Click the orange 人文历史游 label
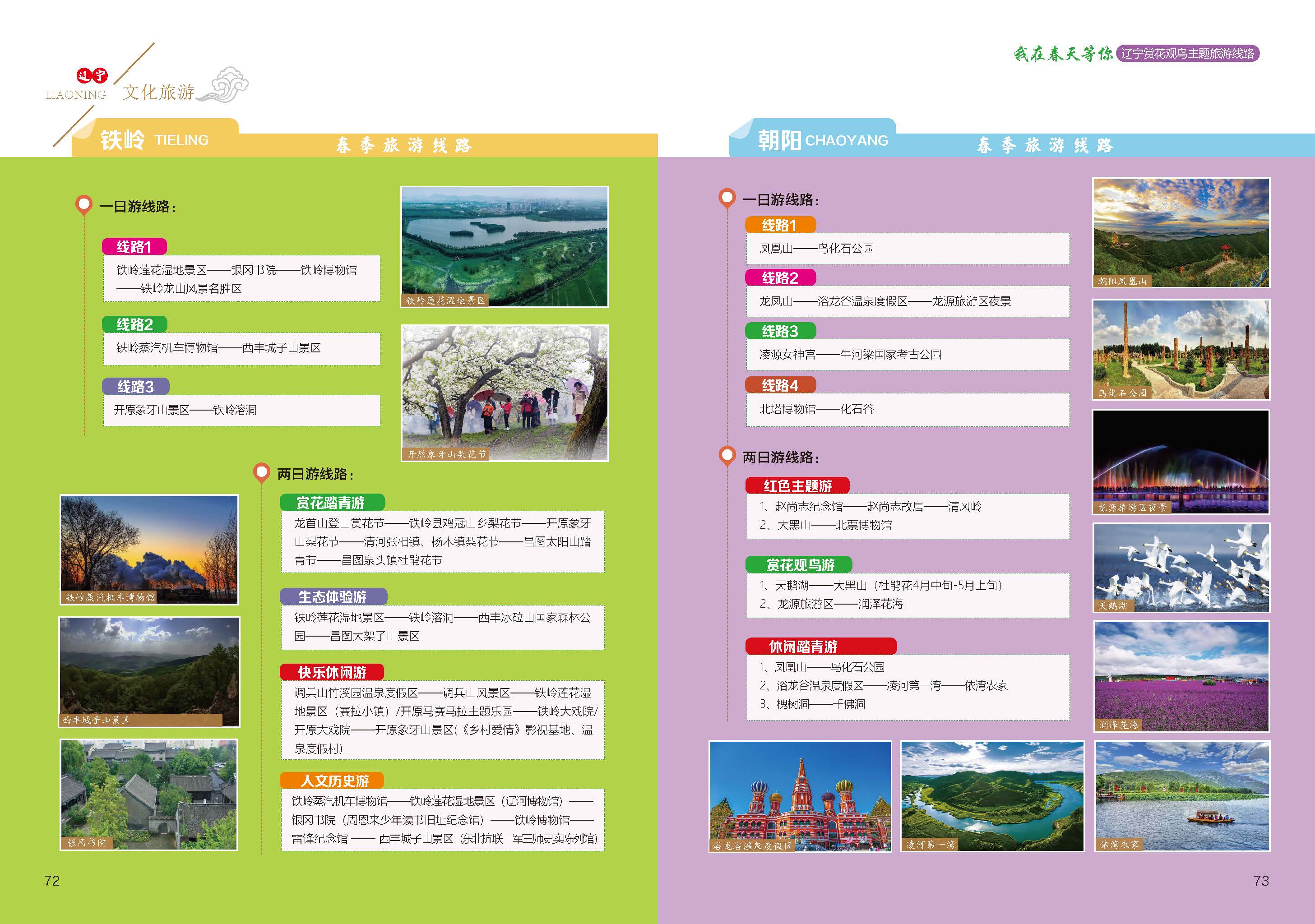Image resolution: width=1315 pixels, height=924 pixels. pos(332,781)
